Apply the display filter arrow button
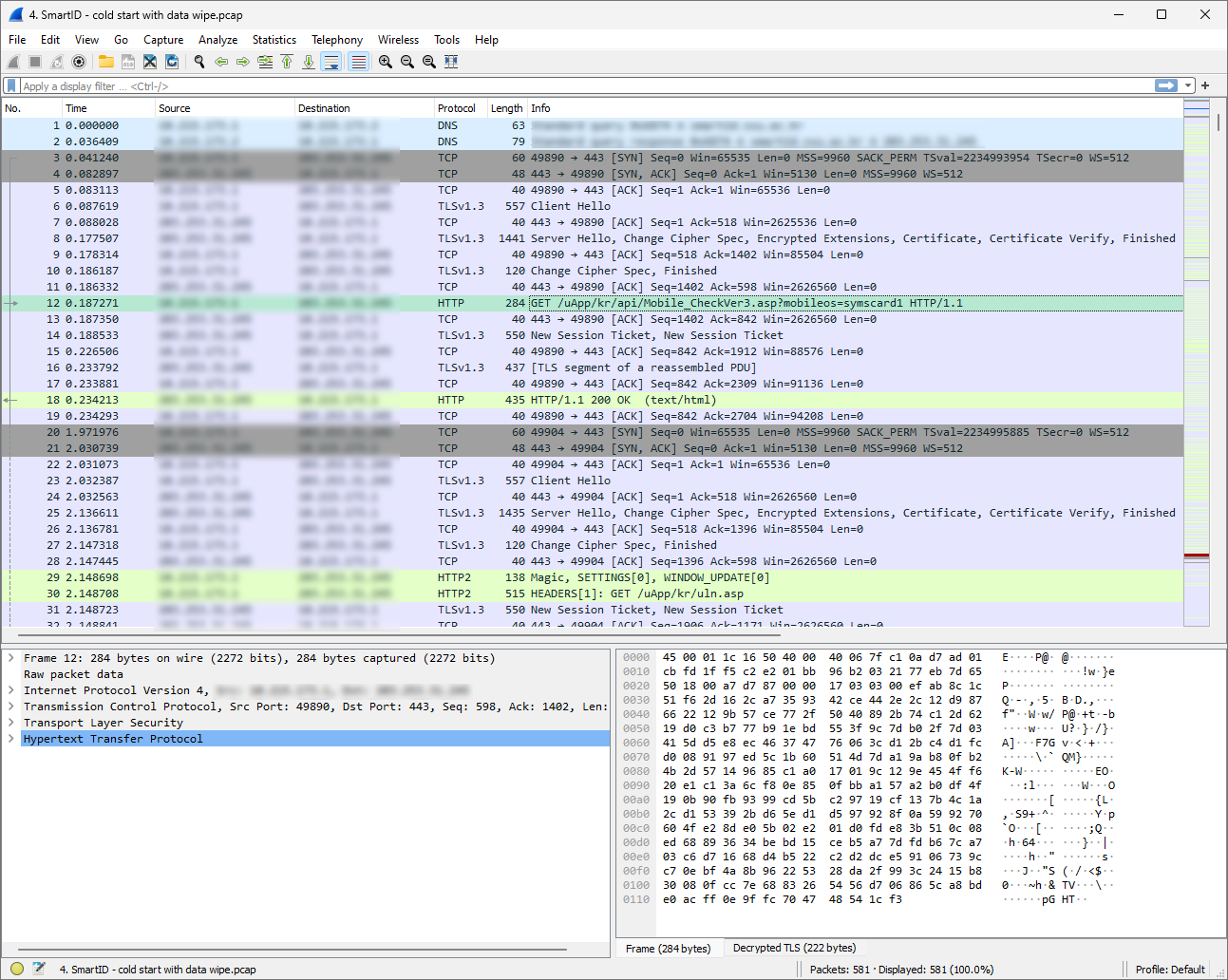 click(x=1166, y=85)
